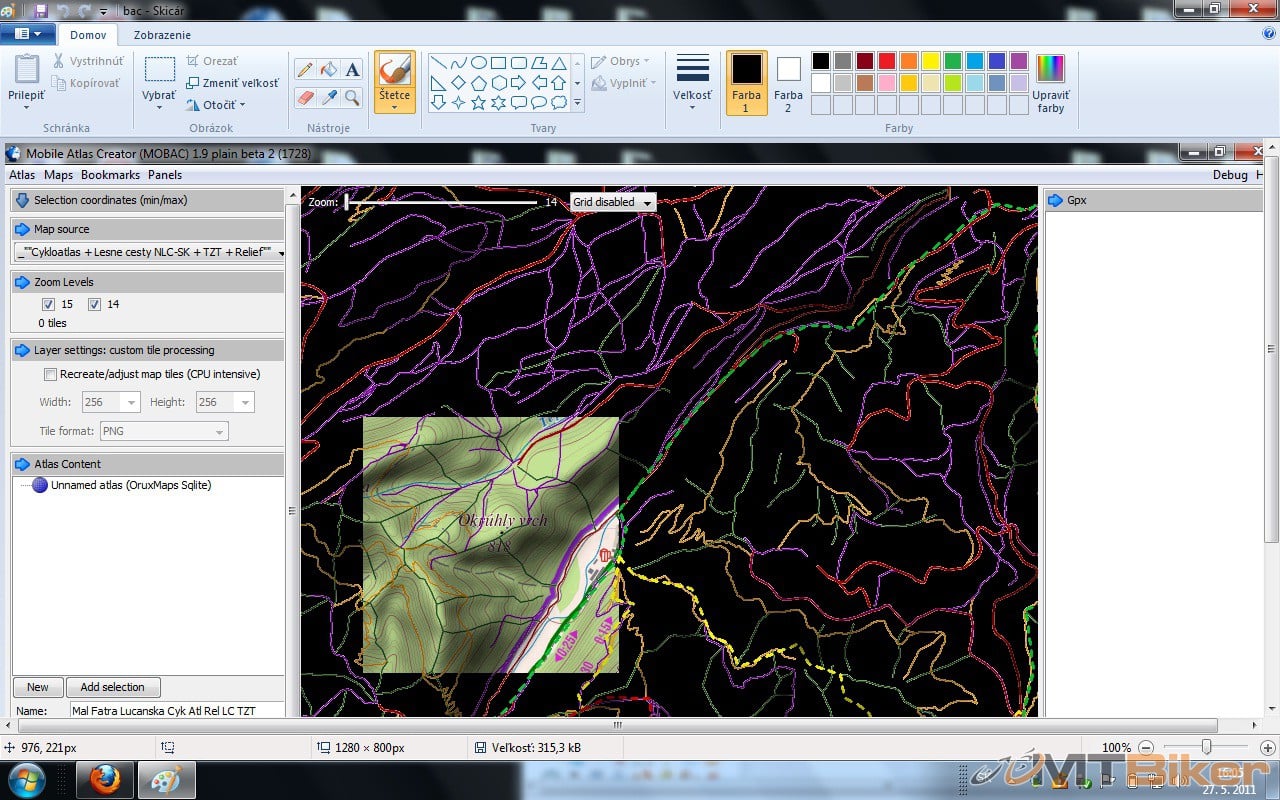
Task: Enable Recreate/adjust map tiles option
Action: pyautogui.click(x=50, y=374)
